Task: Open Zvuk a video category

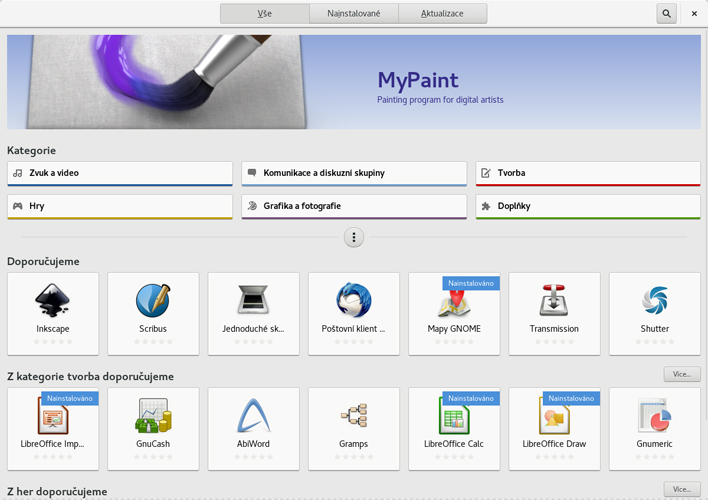Action: click(120, 173)
